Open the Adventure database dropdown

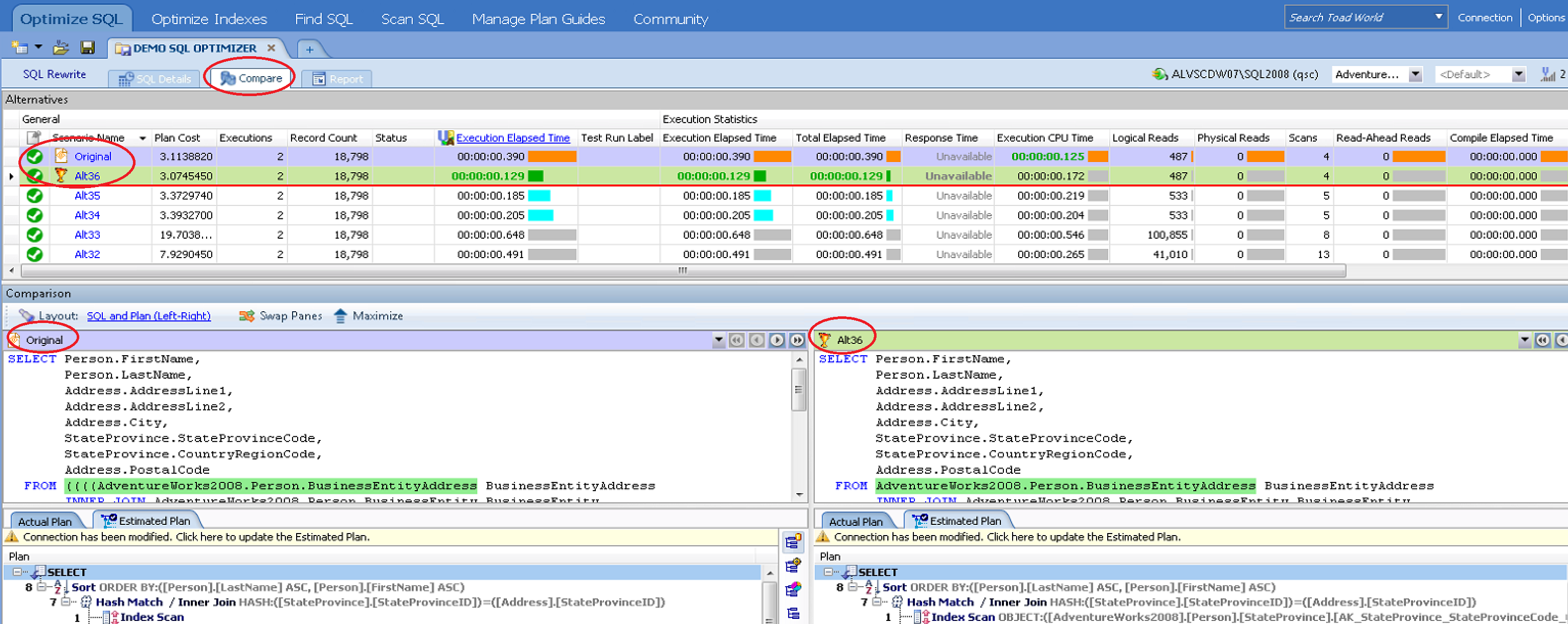tap(1415, 74)
